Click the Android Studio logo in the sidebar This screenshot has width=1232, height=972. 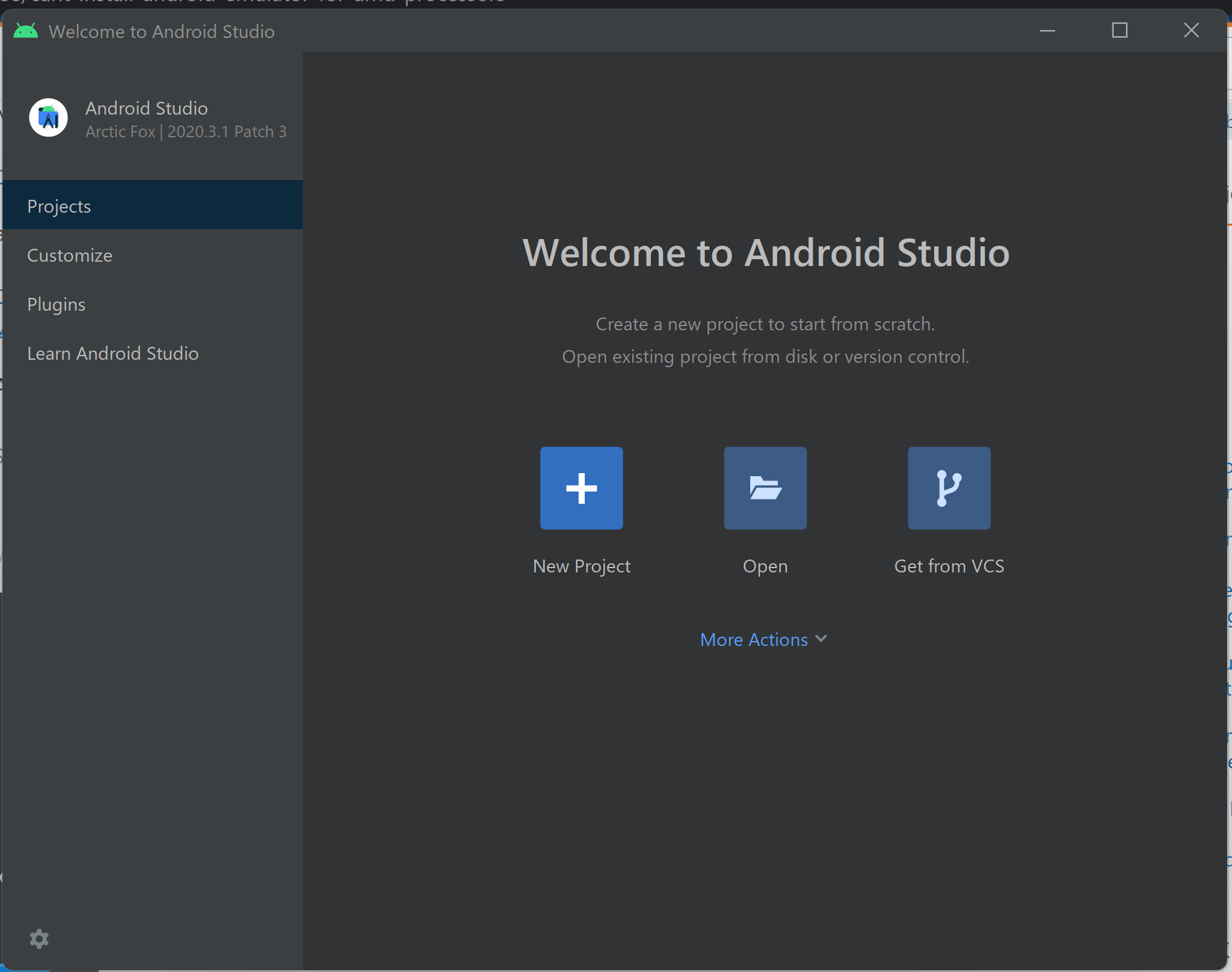(48, 118)
